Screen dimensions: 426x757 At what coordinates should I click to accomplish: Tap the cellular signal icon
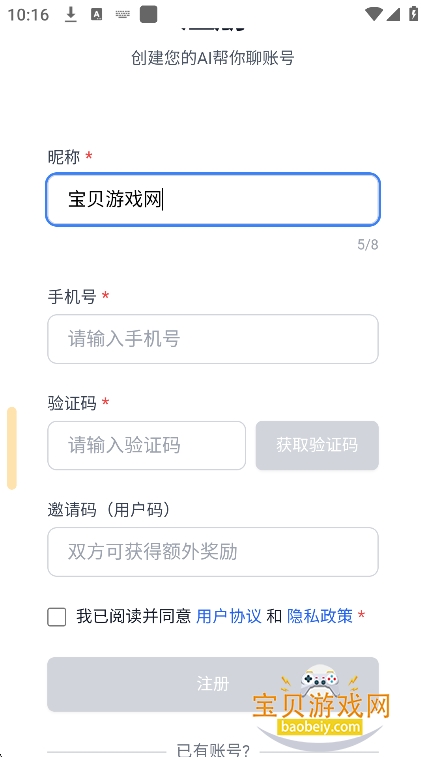[x=393, y=14]
